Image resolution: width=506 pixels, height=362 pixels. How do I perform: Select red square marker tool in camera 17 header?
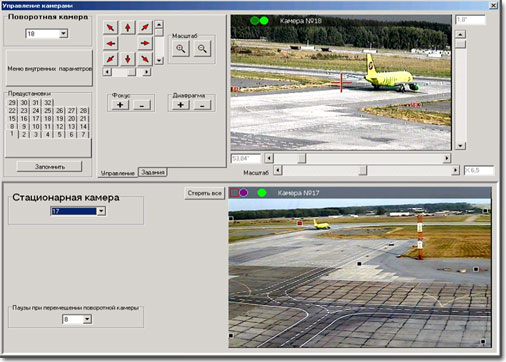[x=234, y=193]
